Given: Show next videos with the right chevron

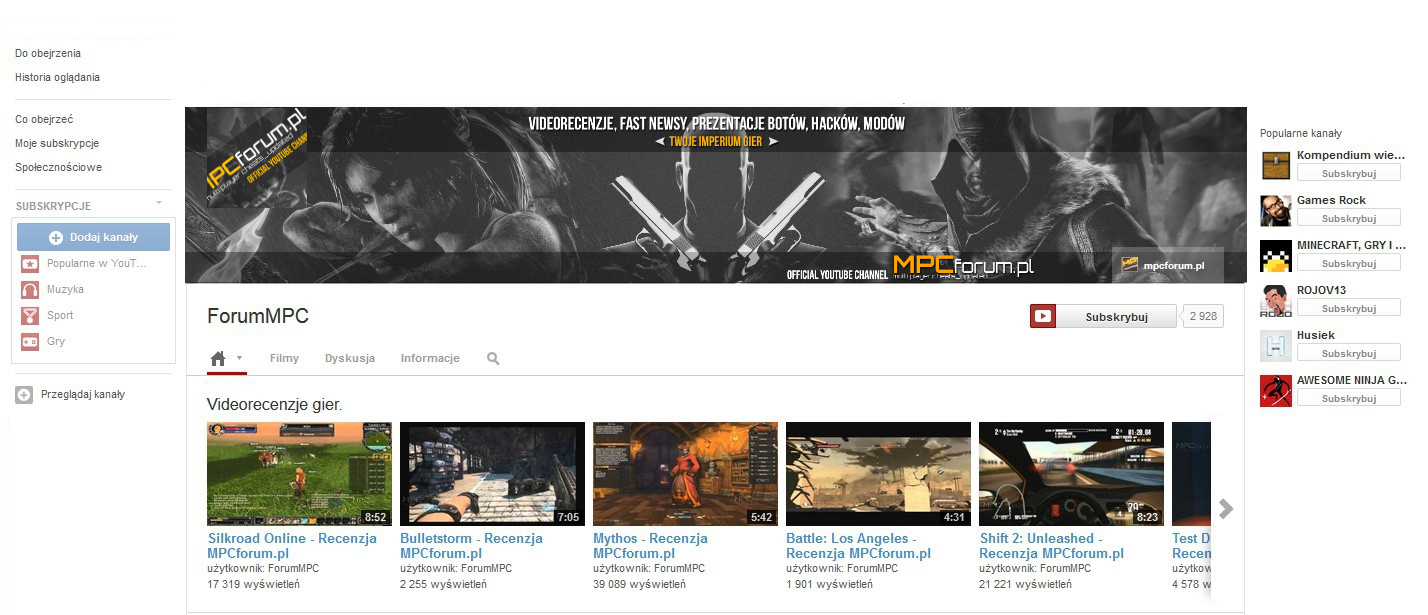Looking at the screenshot, I should pyautogui.click(x=1226, y=508).
